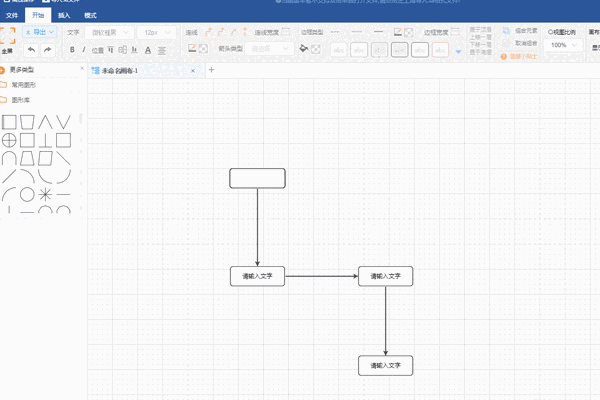This screenshot has width=600, height=400.
Task: Click the undo arrow icon
Action: click(31, 49)
